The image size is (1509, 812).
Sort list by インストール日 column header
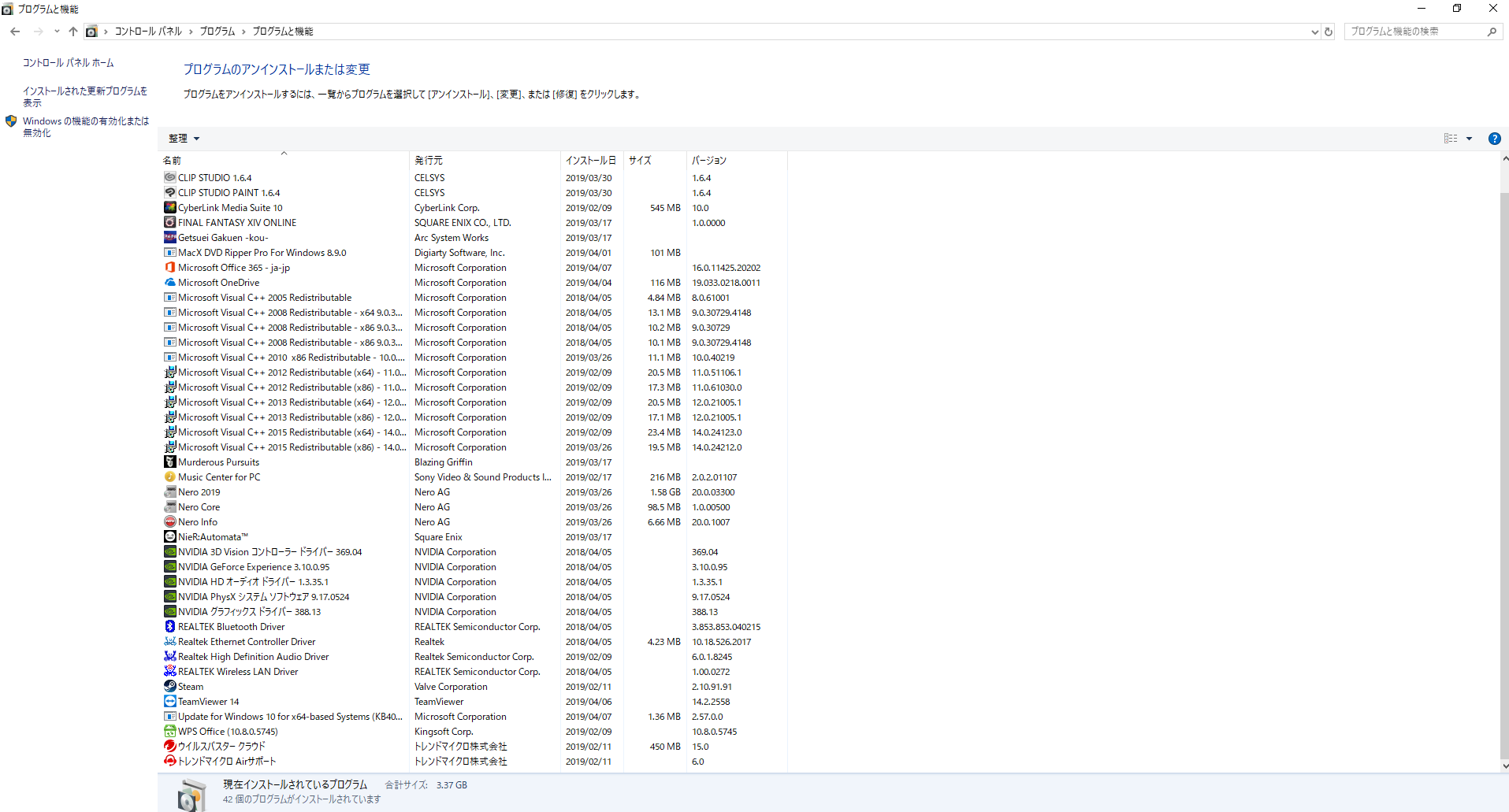(591, 161)
